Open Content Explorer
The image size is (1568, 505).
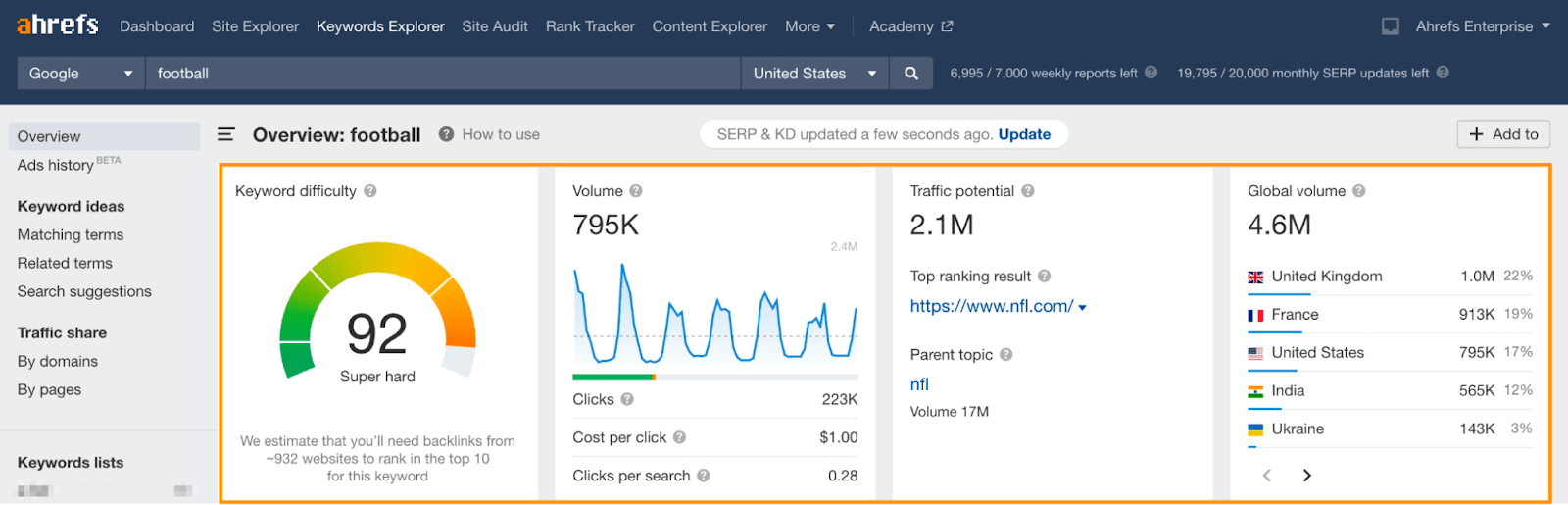pos(710,26)
